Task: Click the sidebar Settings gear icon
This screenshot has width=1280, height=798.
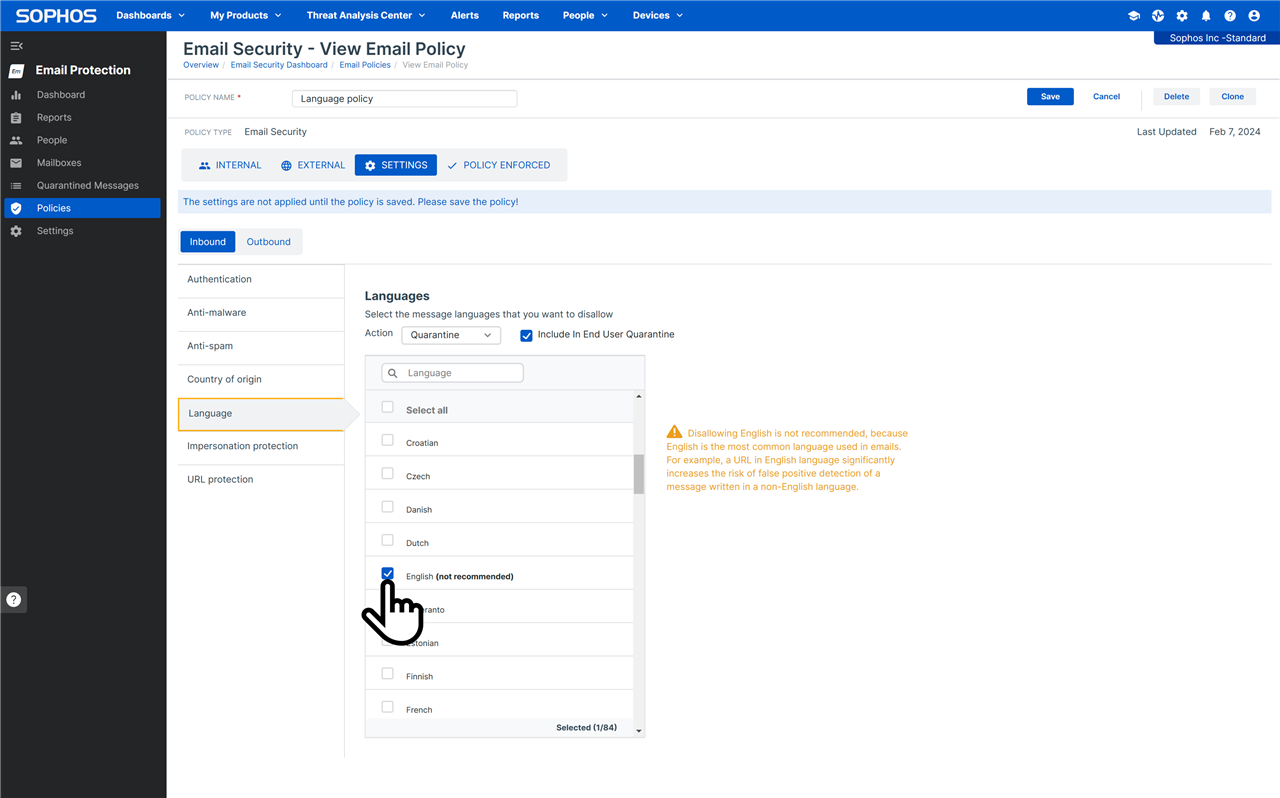Action: (x=16, y=231)
